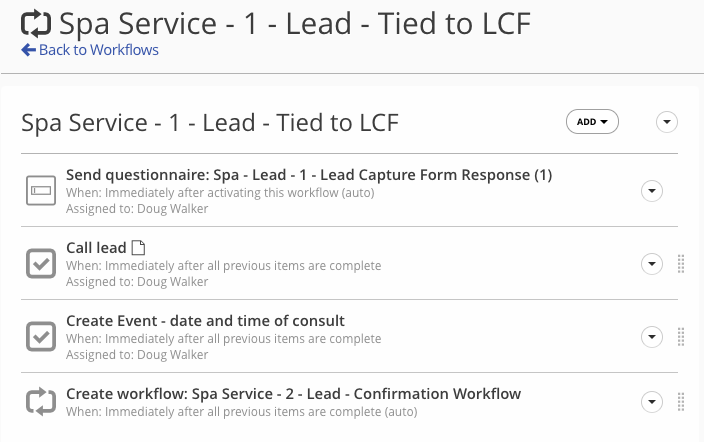This screenshot has width=704, height=442.
Task: Open the Create workflow row options dropdown
Action: (651, 401)
